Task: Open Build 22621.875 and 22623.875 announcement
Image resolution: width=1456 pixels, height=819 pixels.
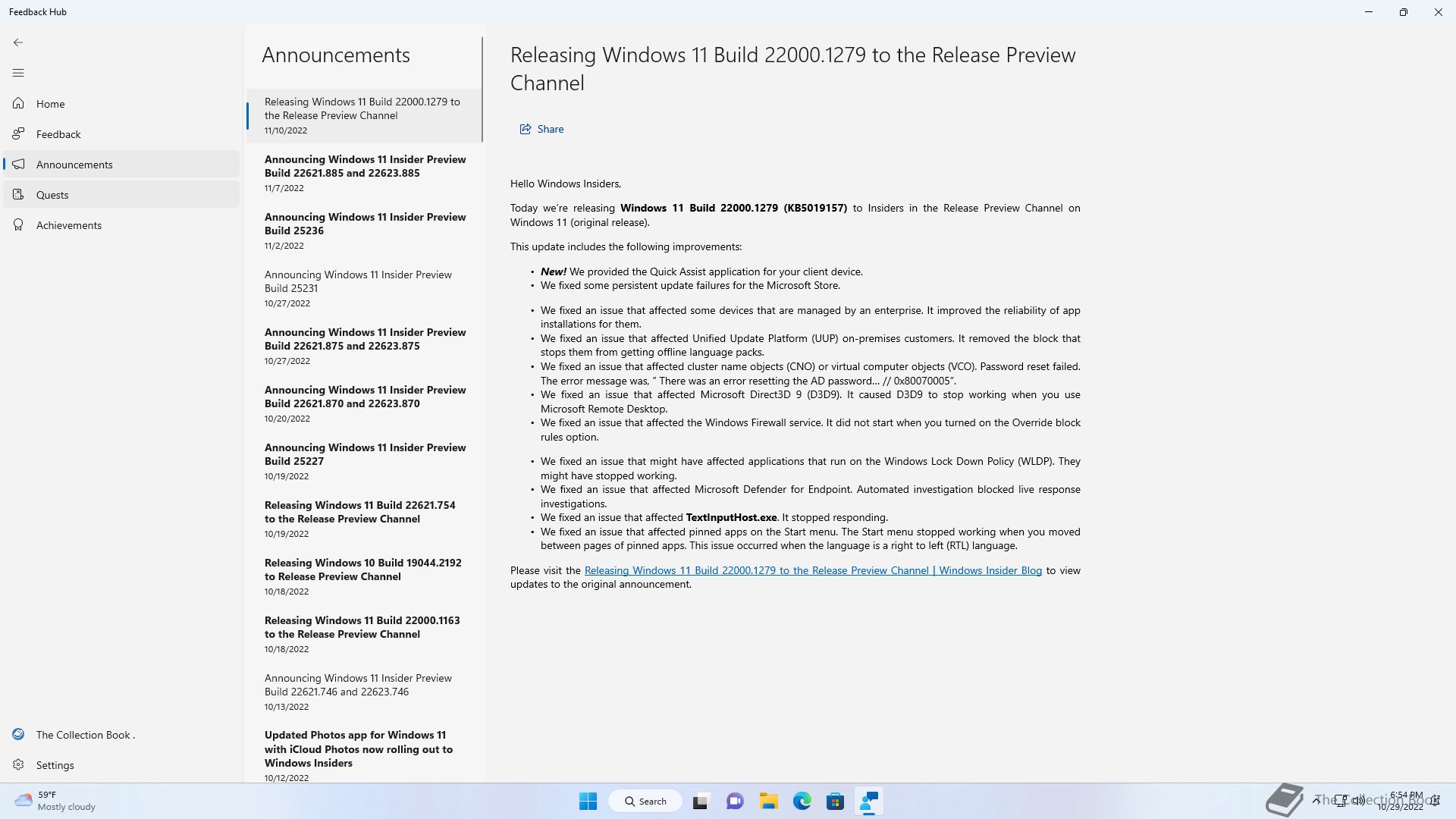Action: pos(364,346)
